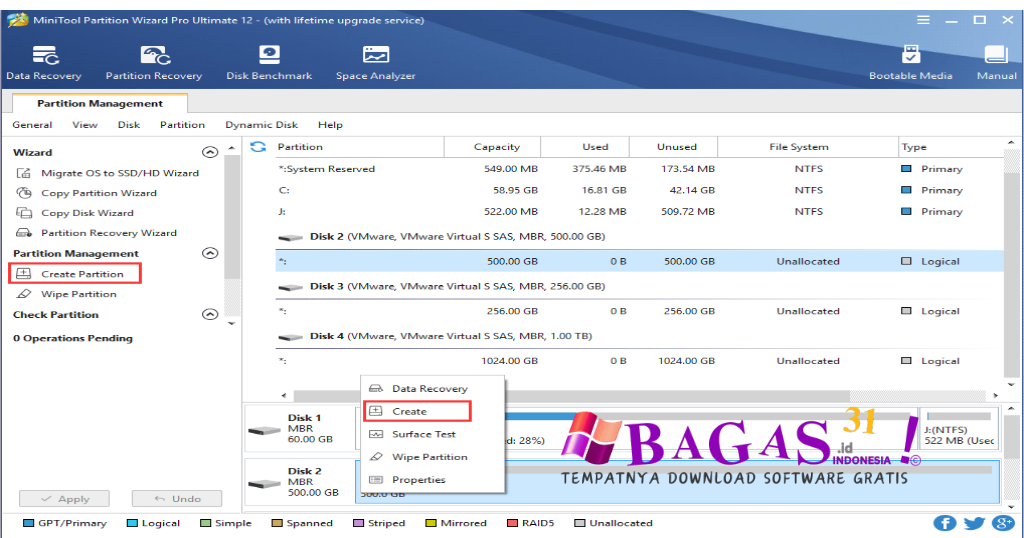Click the Disk 1 drive icon in disk map
Screen dimensions: 1024x538
point(264,431)
